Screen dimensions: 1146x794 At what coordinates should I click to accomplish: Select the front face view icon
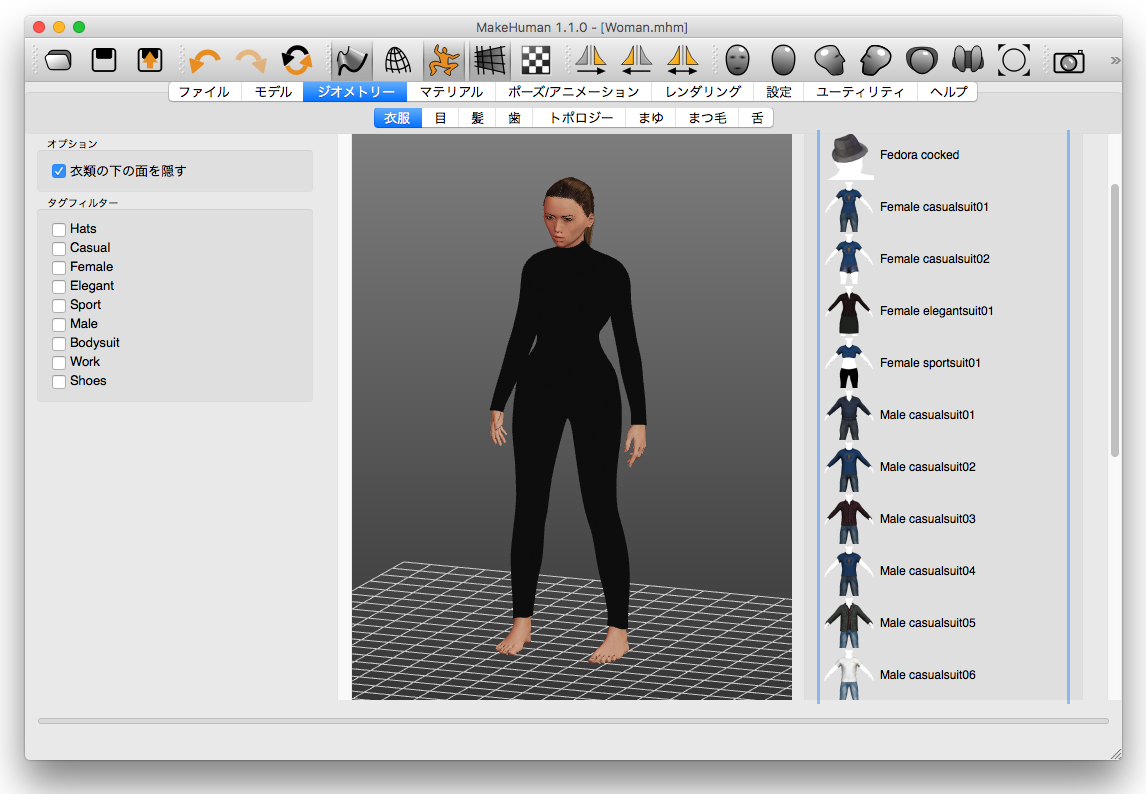click(x=737, y=60)
